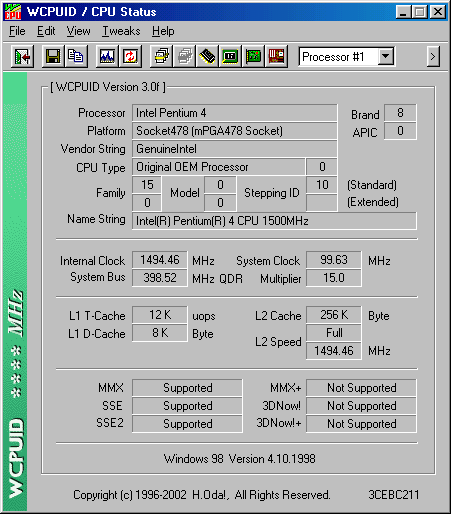
Task: Click the Vendor String GenuineIntel field
Action: point(235,149)
